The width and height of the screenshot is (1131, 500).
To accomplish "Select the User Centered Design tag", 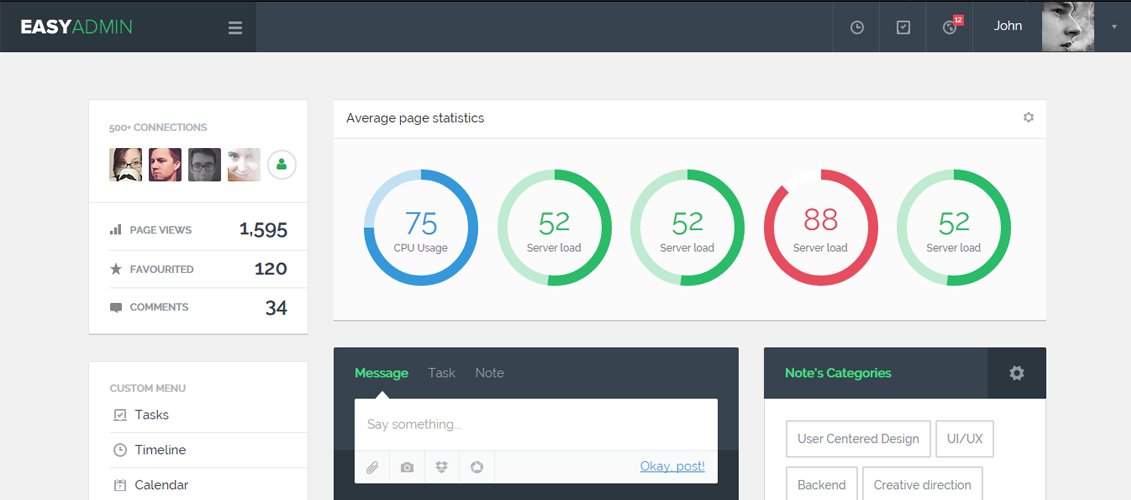I will click(858, 439).
